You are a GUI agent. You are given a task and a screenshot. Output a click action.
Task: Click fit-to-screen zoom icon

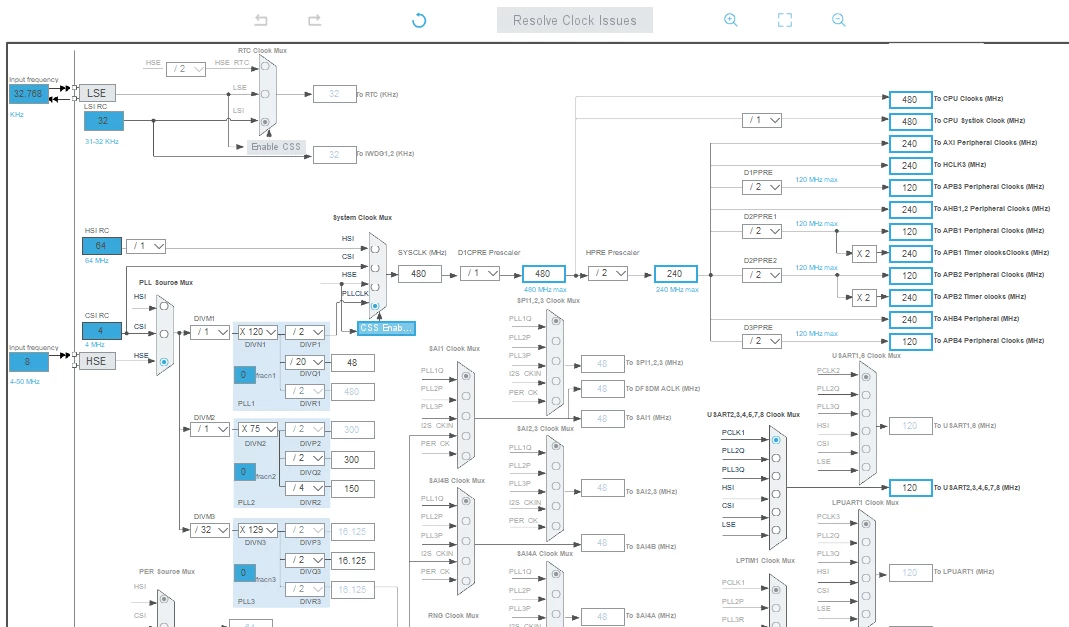(x=785, y=20)
